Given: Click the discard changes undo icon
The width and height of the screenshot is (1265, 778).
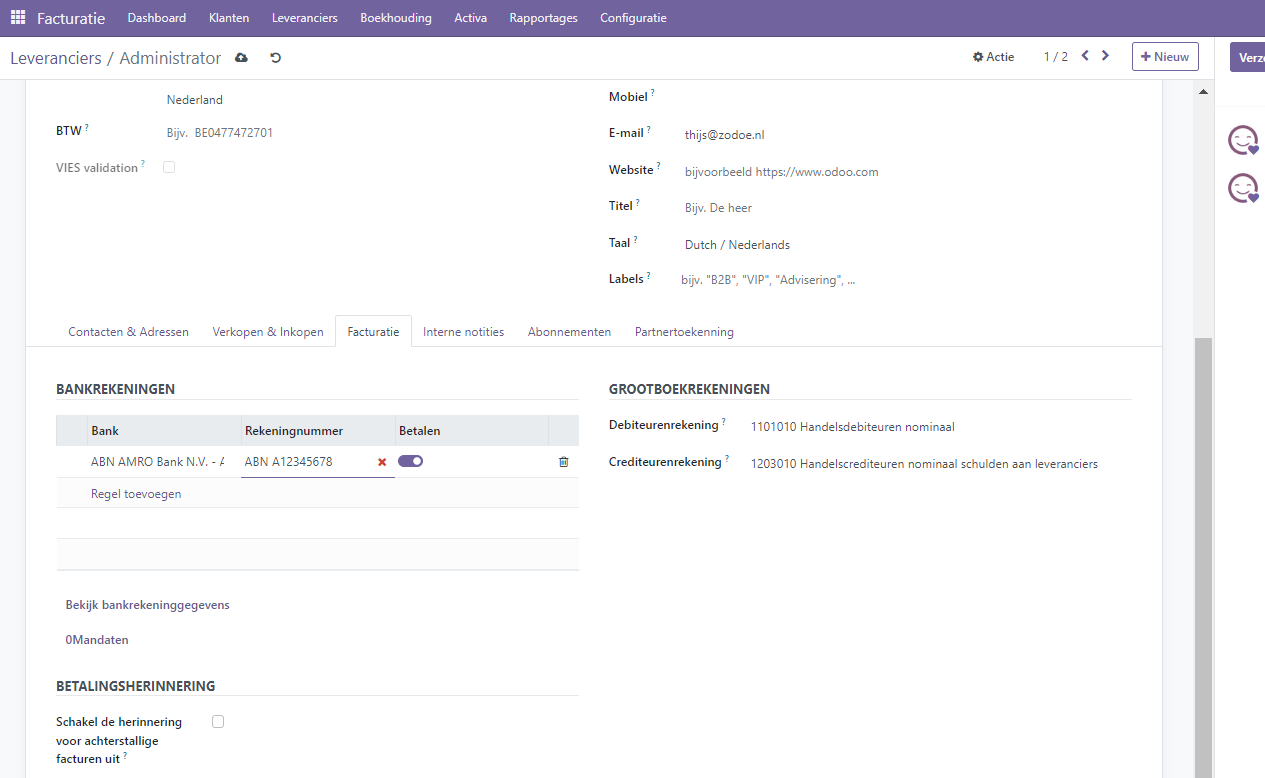Looking at the screenshot, I should 276,58.
